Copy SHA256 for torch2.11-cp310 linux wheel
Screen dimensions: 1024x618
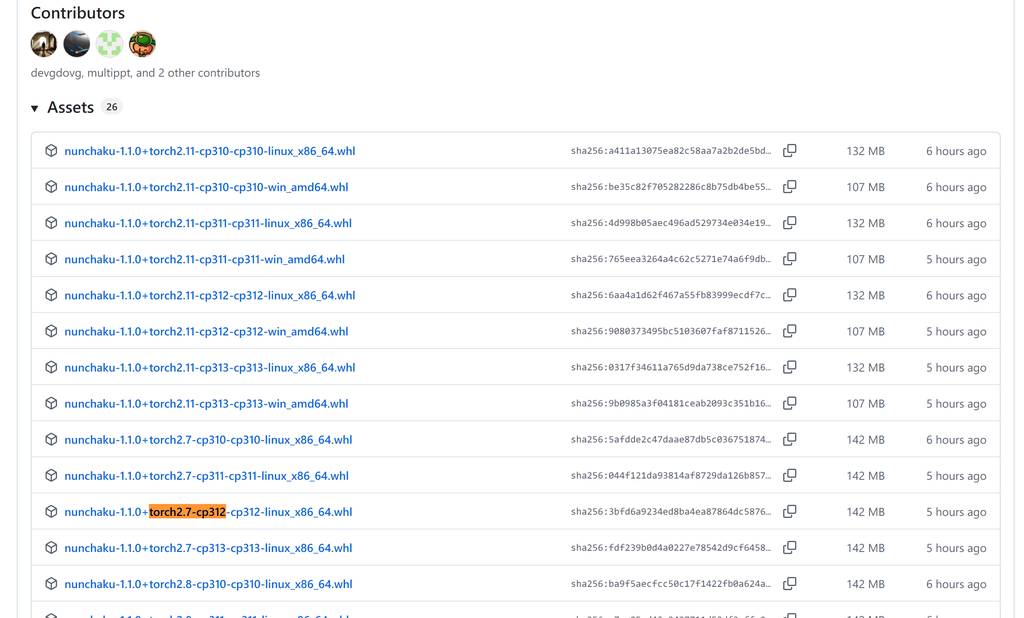click(x=789, y=151)
